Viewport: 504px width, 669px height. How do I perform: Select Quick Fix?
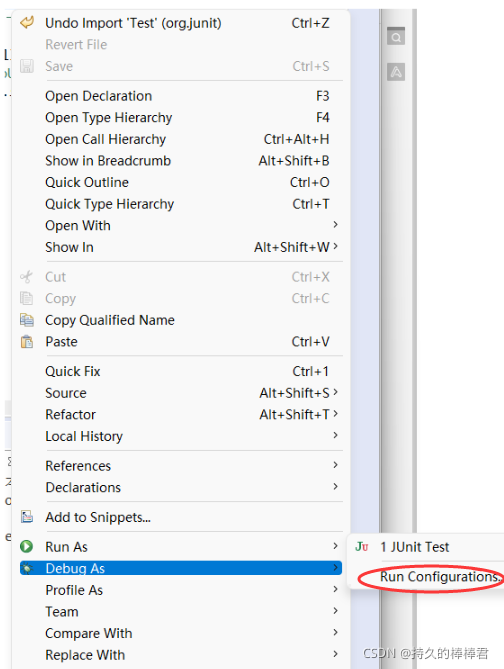(x=73, y=372)
